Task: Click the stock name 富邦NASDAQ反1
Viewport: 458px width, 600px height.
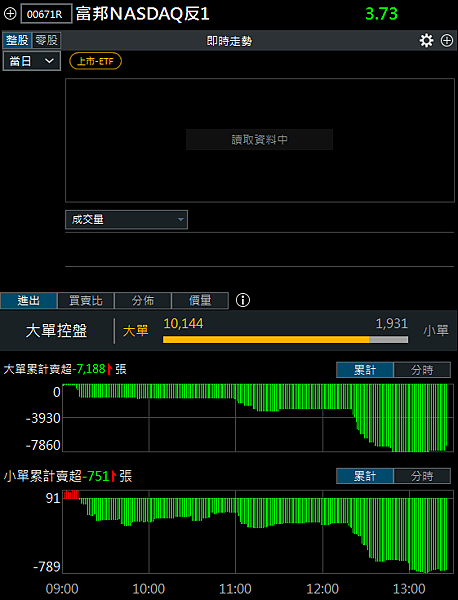Action: click(142, 14)
